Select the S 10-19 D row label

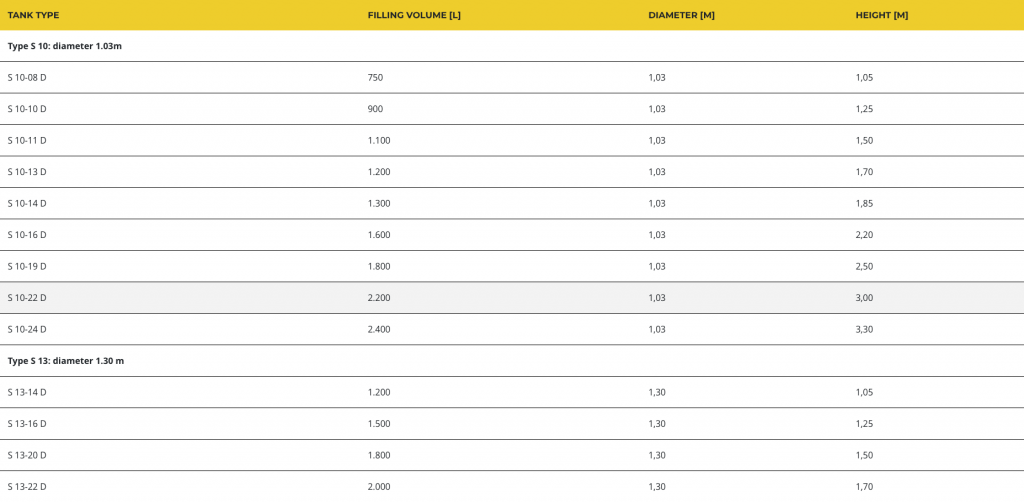[x=27, y=266]
